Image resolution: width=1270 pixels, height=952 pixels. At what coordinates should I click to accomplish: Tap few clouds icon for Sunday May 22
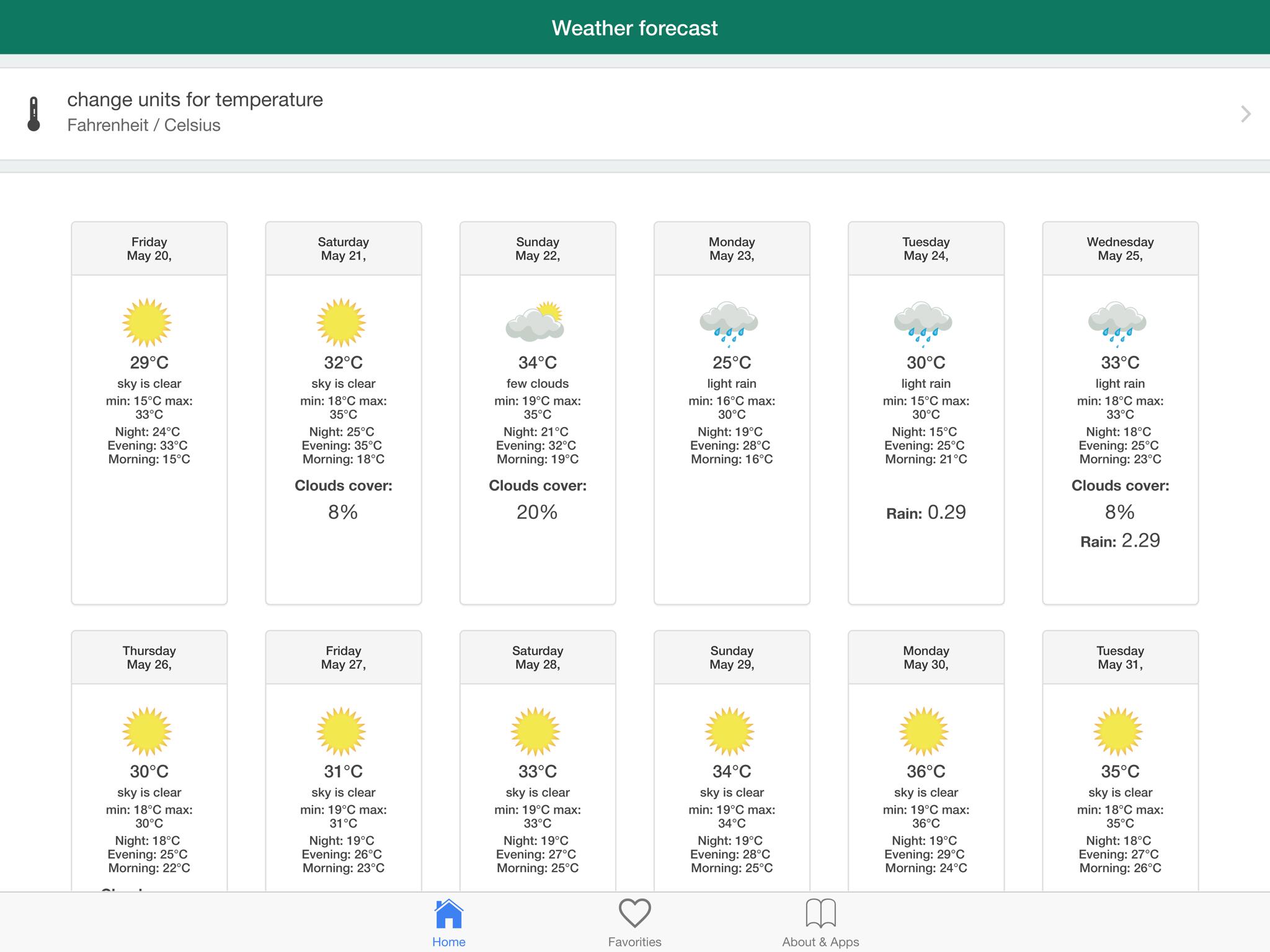(x=535, y=322)
